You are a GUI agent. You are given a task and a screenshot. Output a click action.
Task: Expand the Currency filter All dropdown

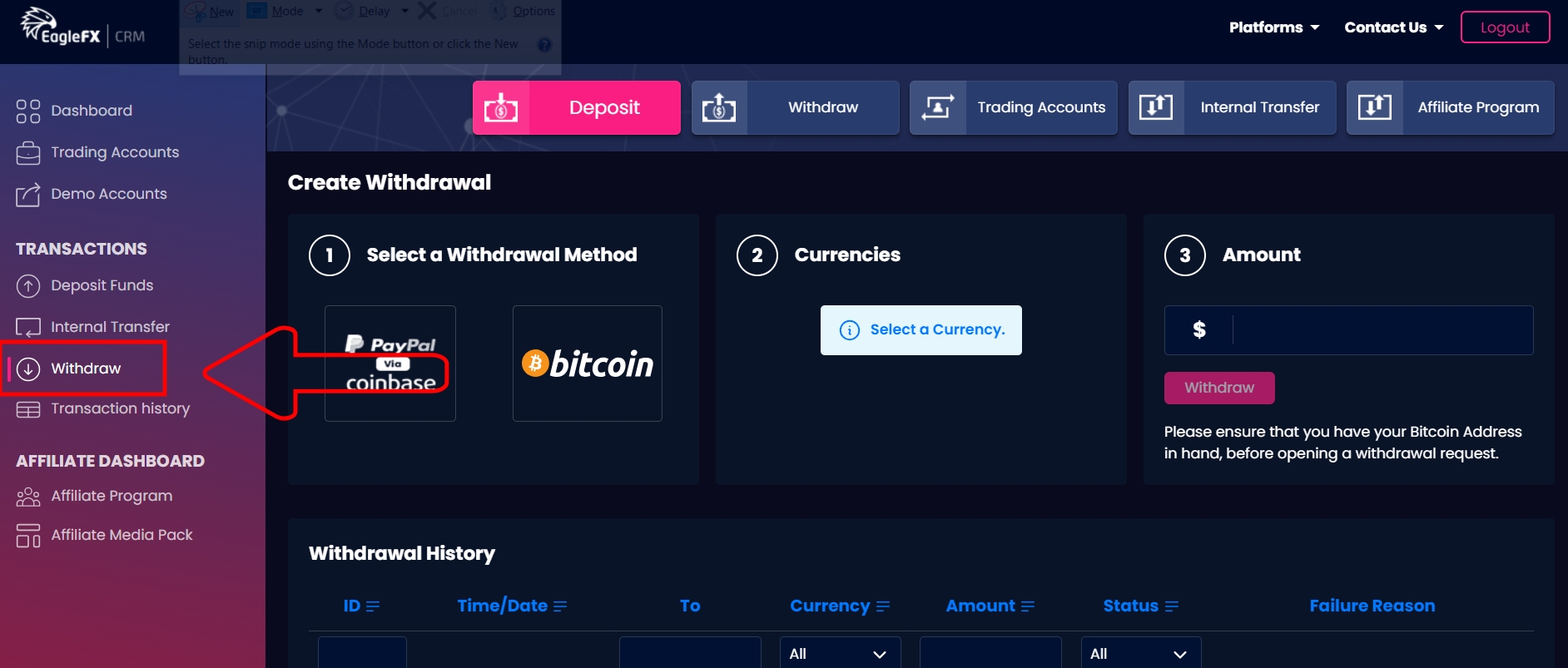tap(839, 654)
